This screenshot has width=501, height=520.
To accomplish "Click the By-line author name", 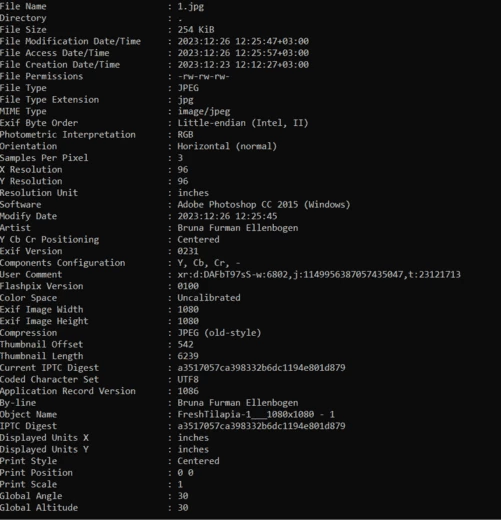I will [x=238, y=403].
